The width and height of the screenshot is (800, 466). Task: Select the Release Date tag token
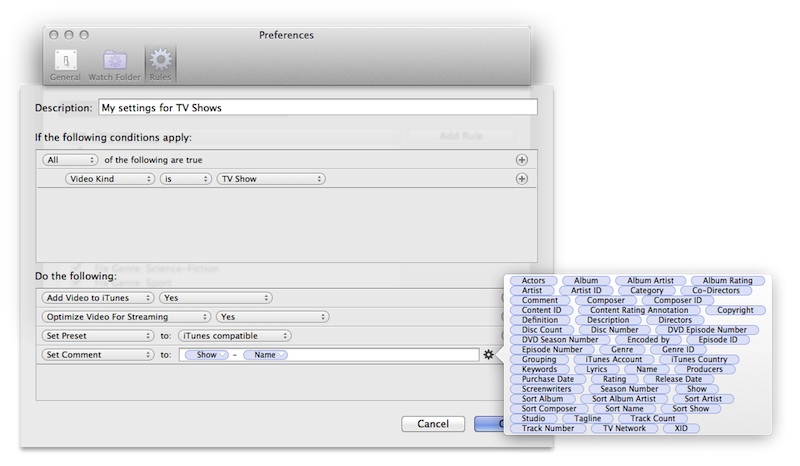679,379
